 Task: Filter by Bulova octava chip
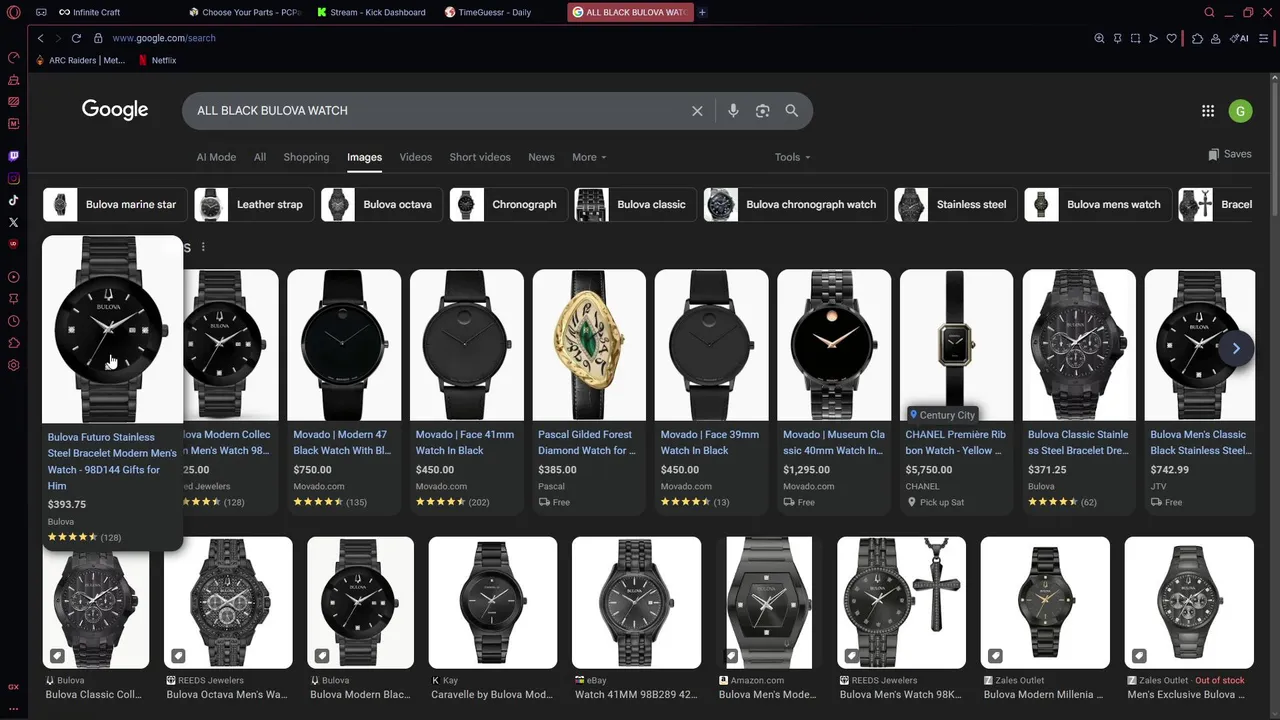[x=381, y=205]
